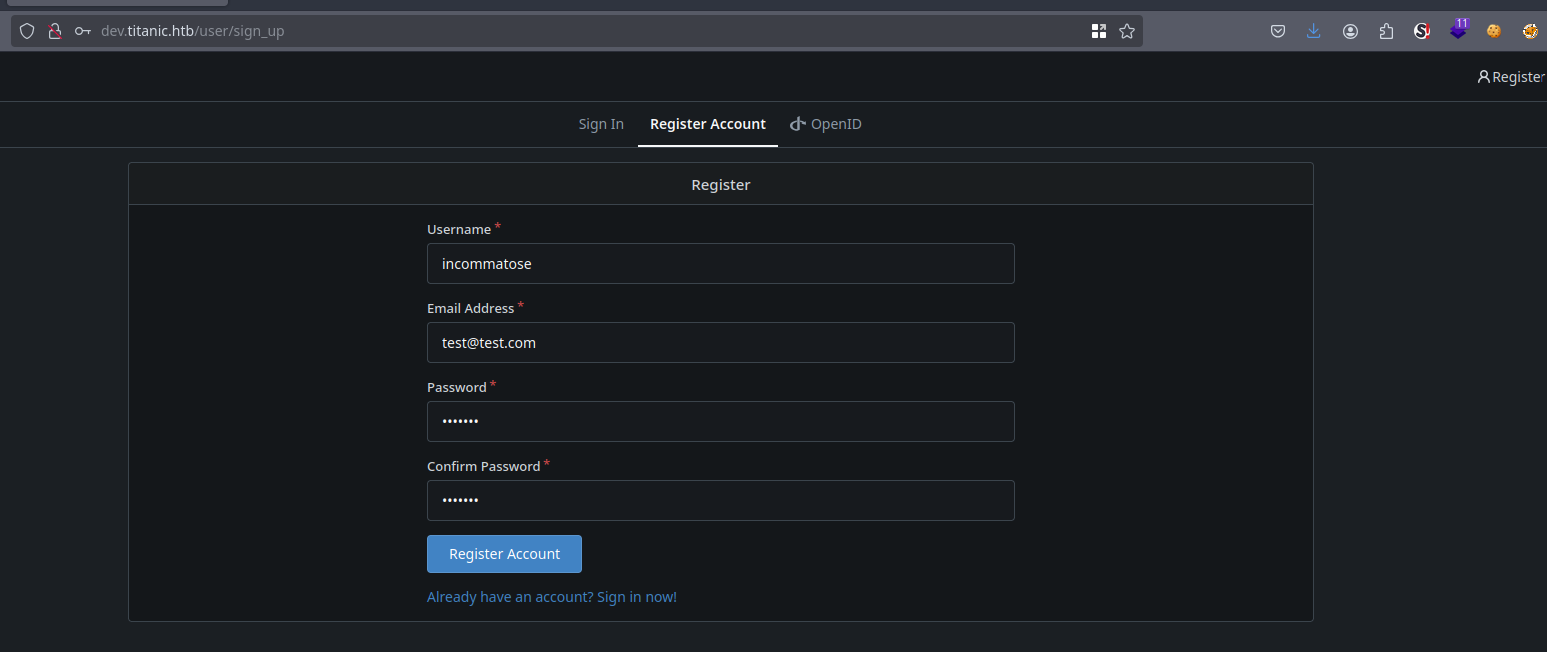Switch to the Sign In tab
1547x652 pixels.
(601, 124)
